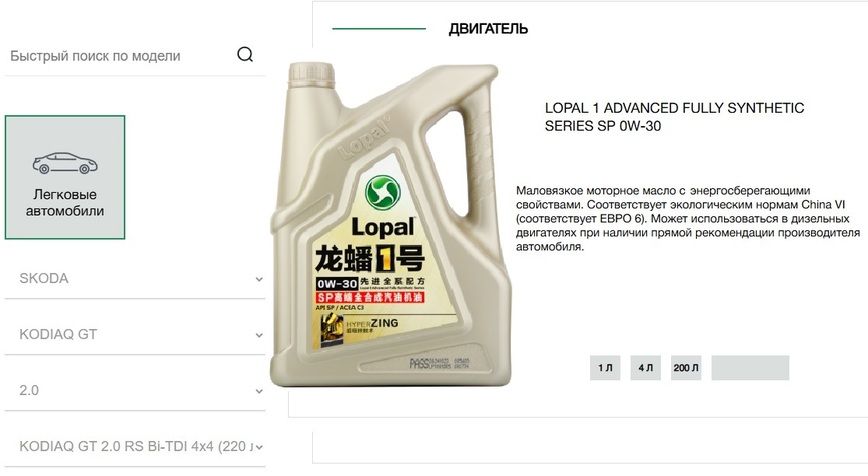
Task: Click the Lopal oil canister product image
Action: tap(390, 224)
